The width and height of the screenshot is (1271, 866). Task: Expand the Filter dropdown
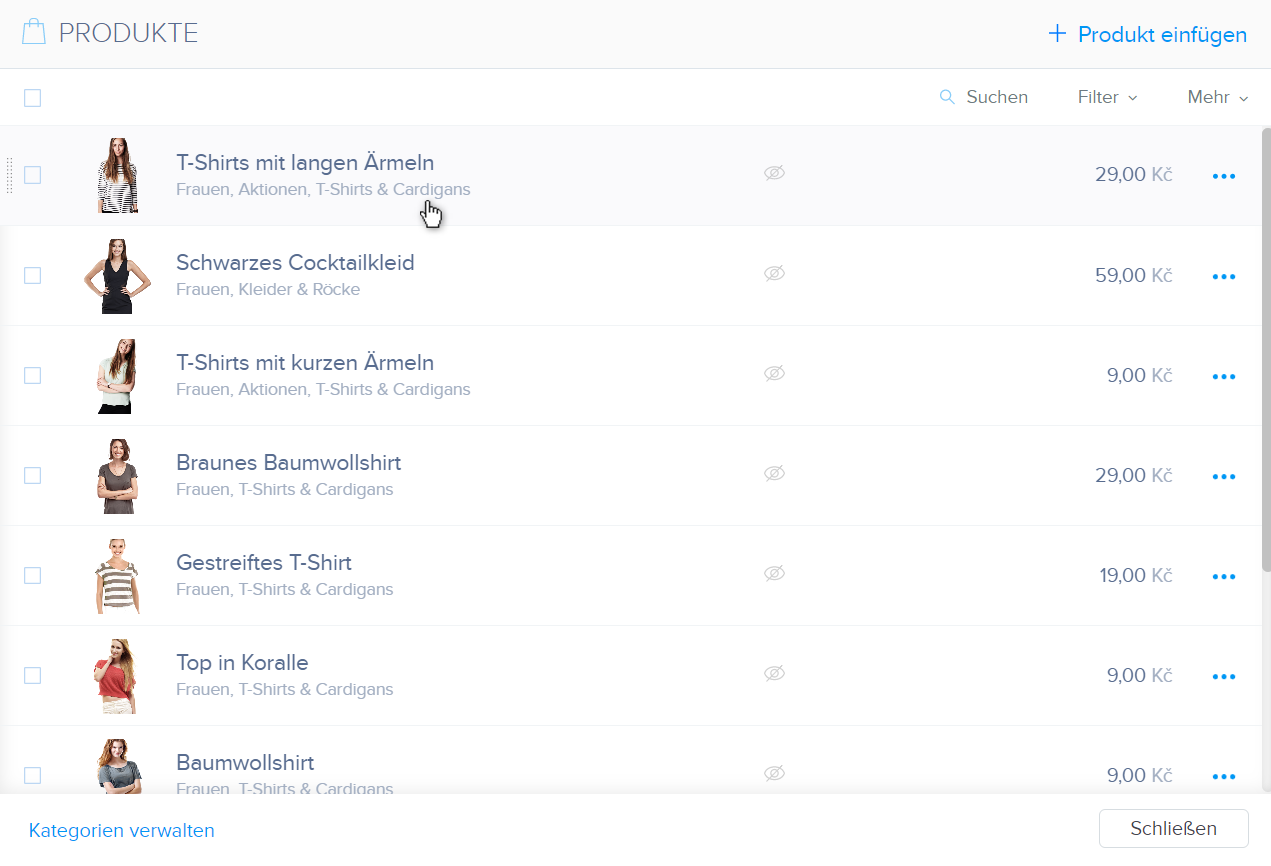point(1107,97)
